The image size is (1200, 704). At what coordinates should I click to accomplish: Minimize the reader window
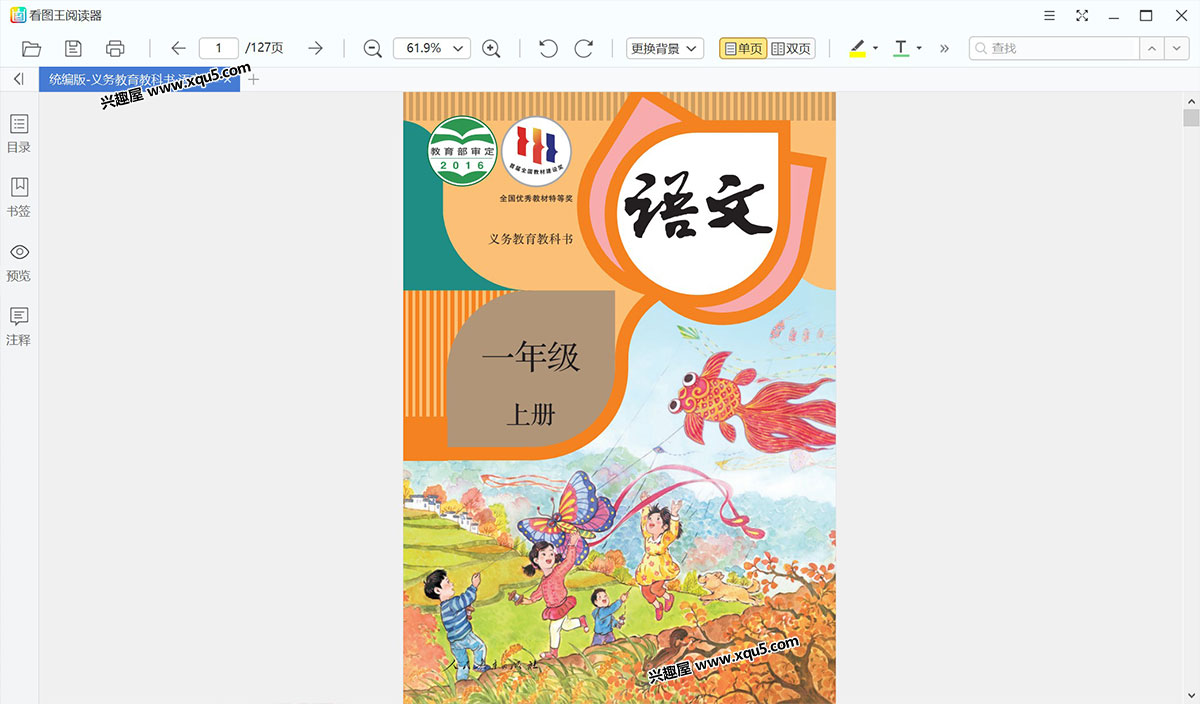[x=1114, y=15]
